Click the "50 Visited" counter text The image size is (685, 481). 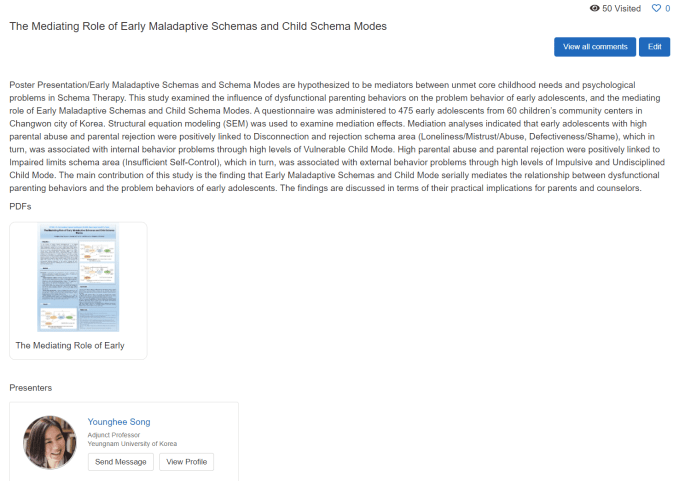[x=621, y=8]
